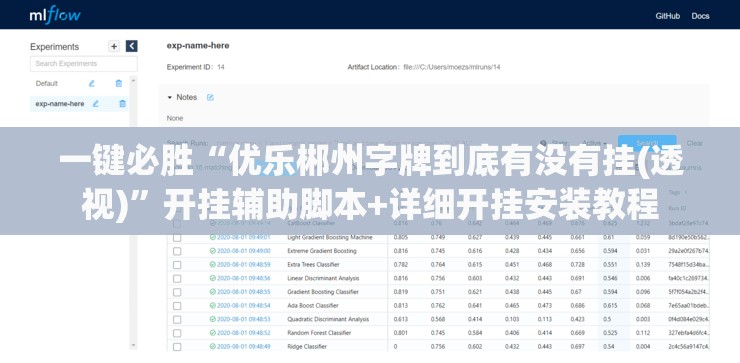Image resolution: width=740 pixels, height=363 pixels.
Task: Focus the Search Experiments field
Action: (x=84, y=64)
